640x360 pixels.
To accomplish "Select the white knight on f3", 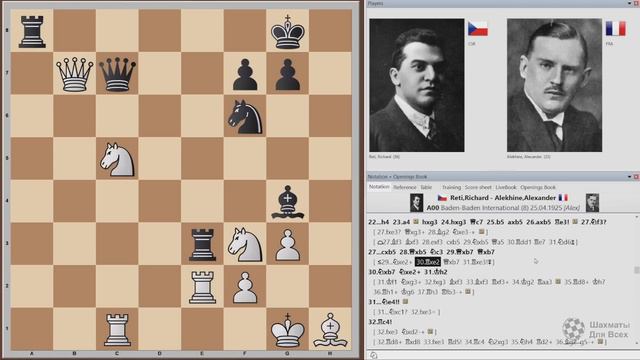I will [245, 244].
